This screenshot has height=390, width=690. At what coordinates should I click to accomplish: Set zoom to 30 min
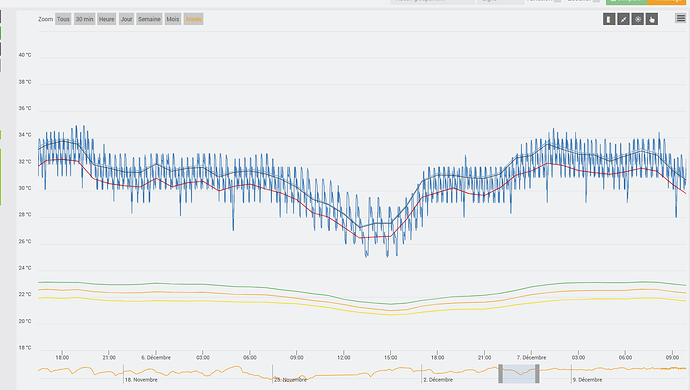[x=84, y=19]
